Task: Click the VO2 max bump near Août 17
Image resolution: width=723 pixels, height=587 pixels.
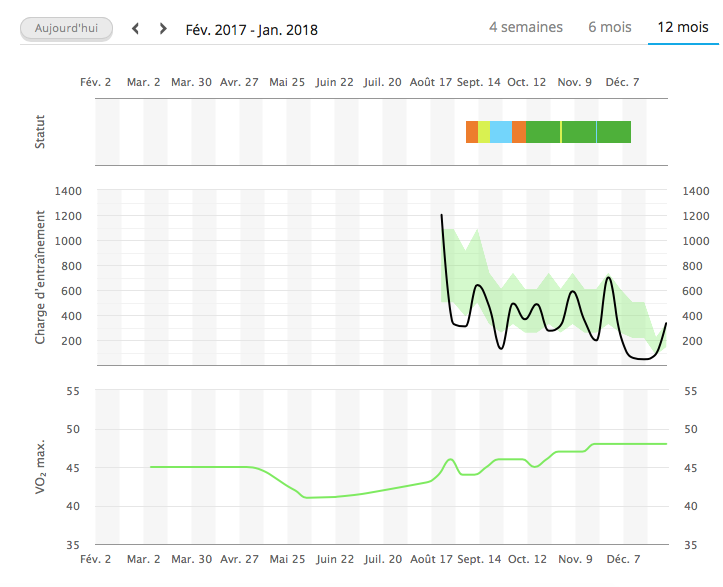Action: click(x=451, y=459)
